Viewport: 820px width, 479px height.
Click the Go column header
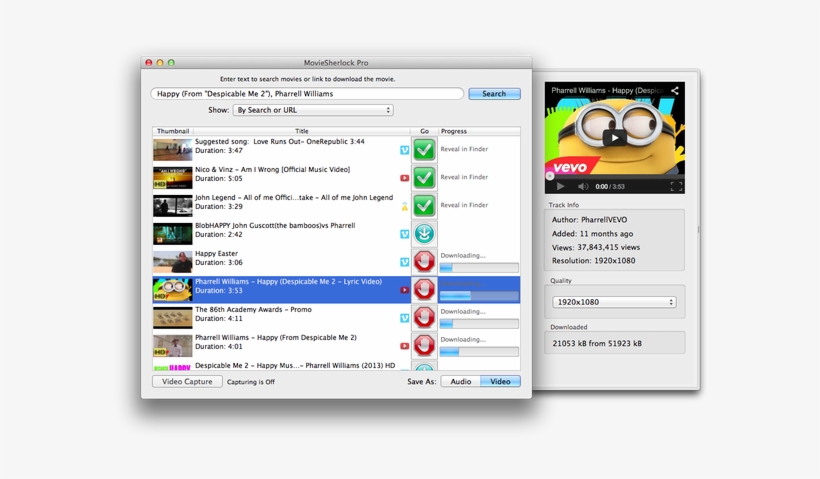click(x=424, y=131)
